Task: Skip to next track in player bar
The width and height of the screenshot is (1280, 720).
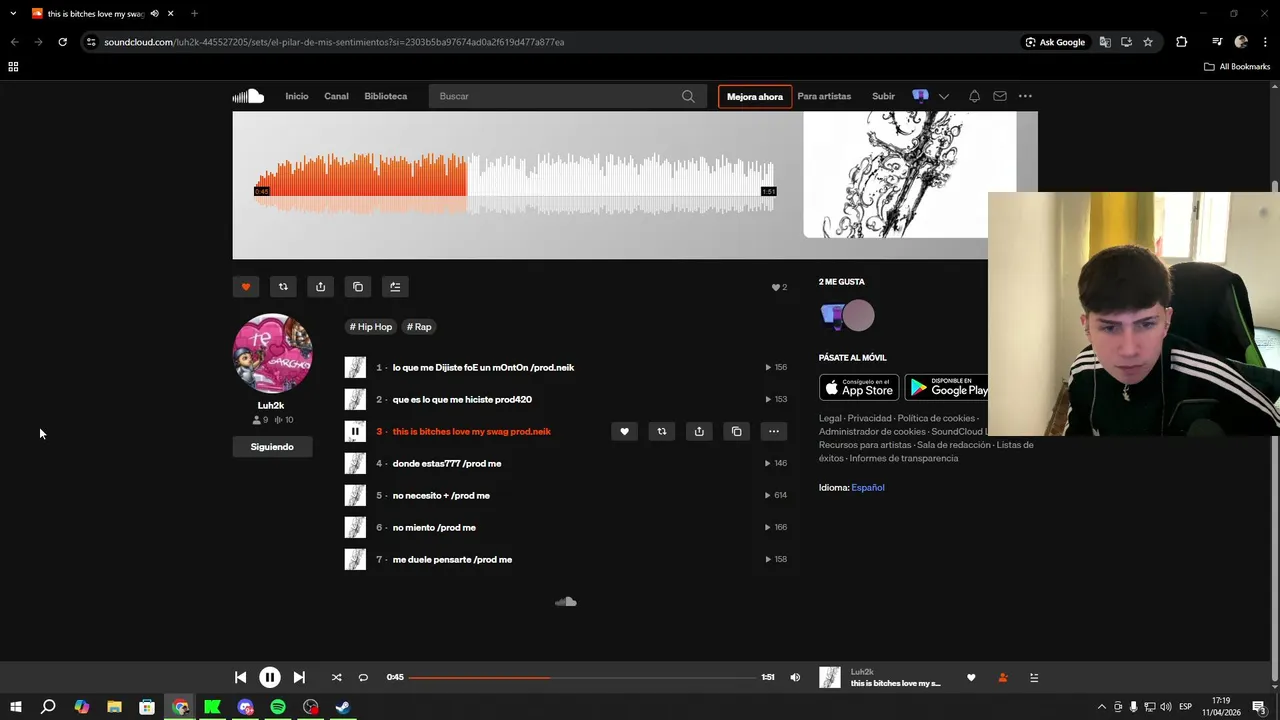Action: (299, 677)
